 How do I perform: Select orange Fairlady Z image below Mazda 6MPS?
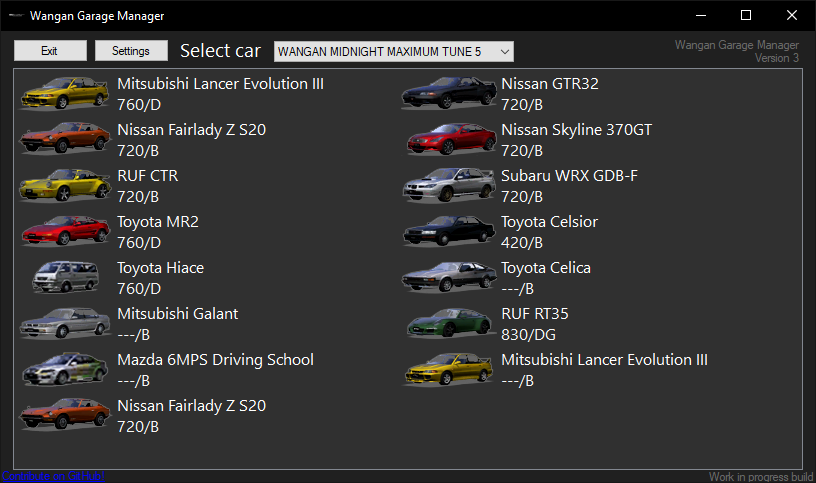coord(65,415)
